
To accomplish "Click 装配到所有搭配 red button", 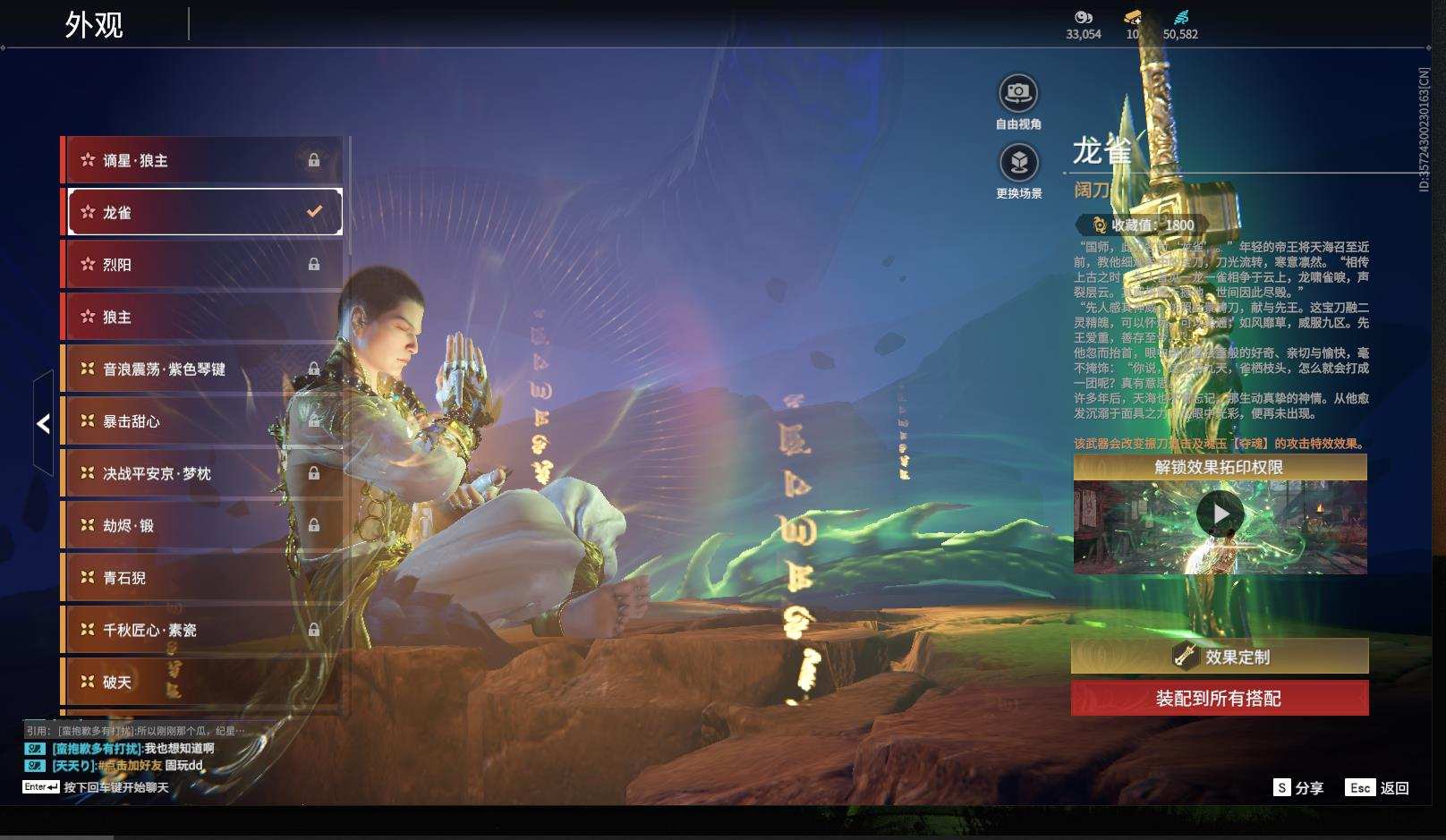I will click(x=1220, y=698).
